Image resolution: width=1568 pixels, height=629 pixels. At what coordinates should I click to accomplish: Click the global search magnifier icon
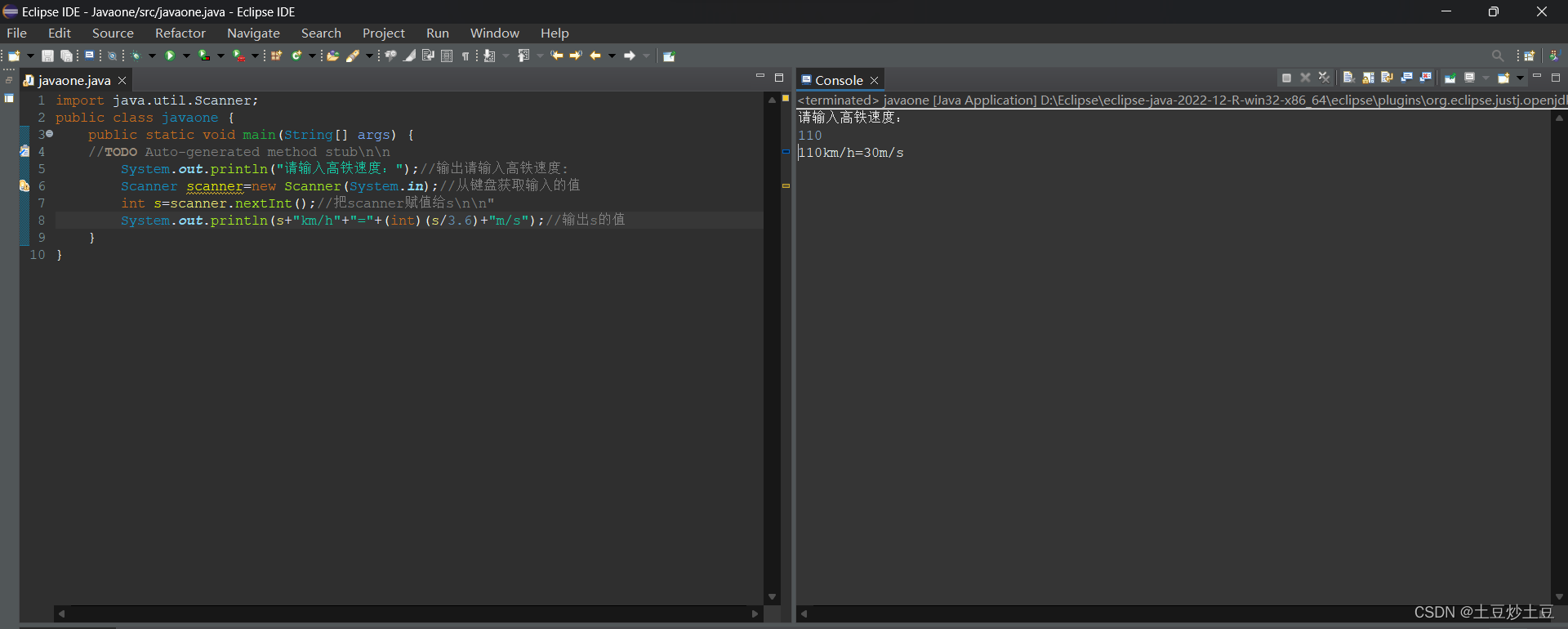click(1497, 56)
